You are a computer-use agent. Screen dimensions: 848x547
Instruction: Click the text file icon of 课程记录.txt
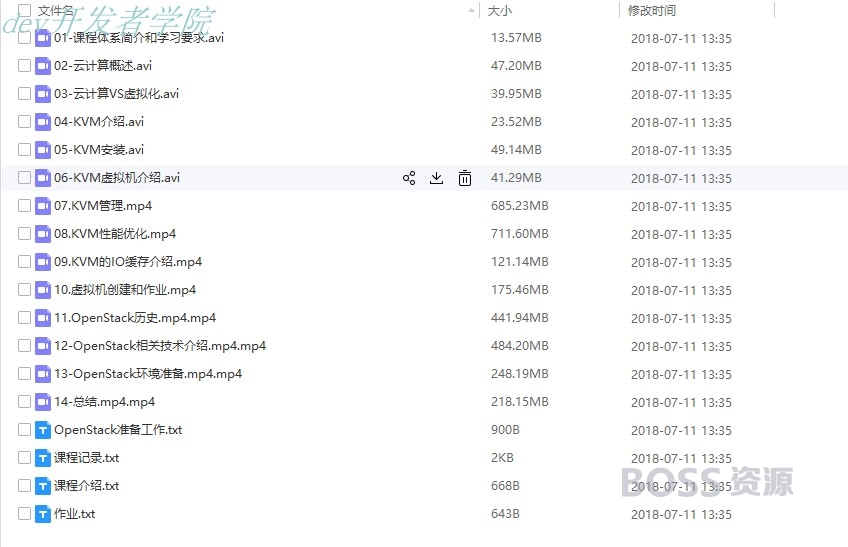[x=43, y=458]
